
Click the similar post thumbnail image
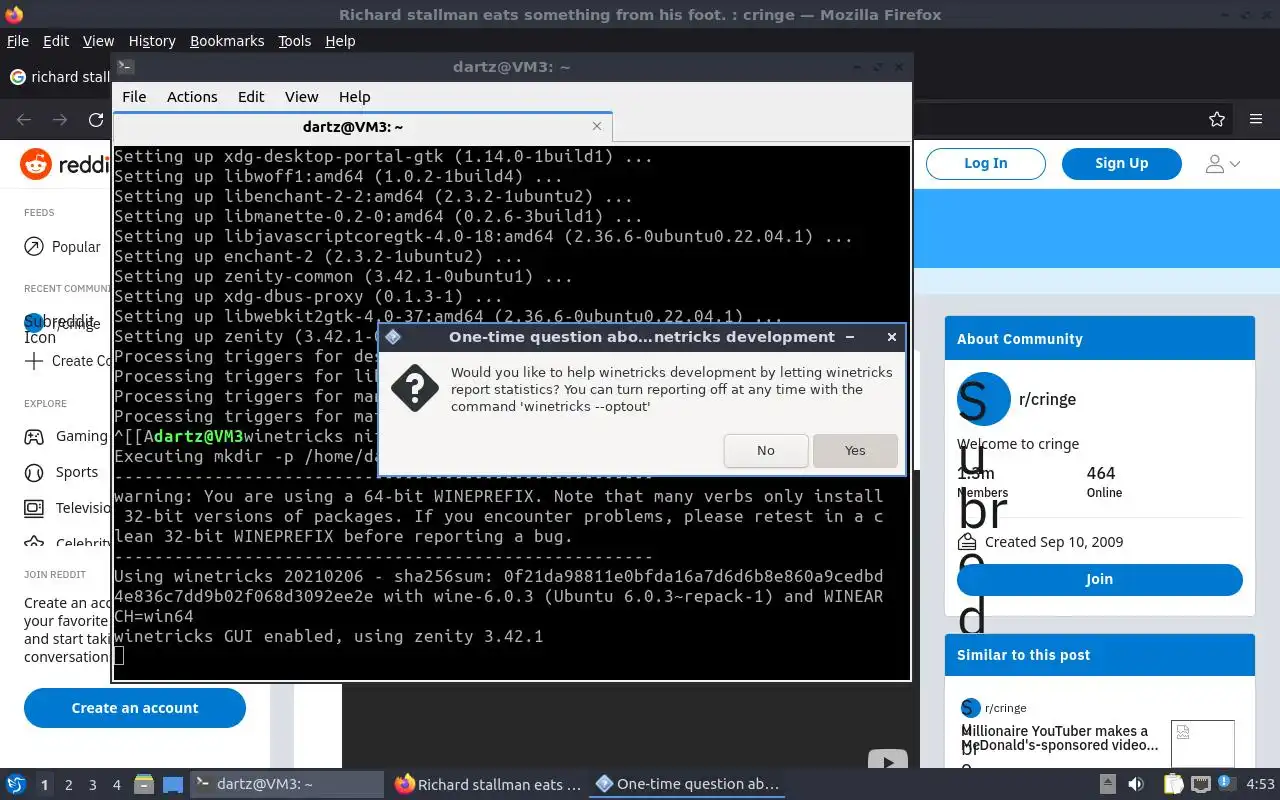click(x=1202, y=744)
